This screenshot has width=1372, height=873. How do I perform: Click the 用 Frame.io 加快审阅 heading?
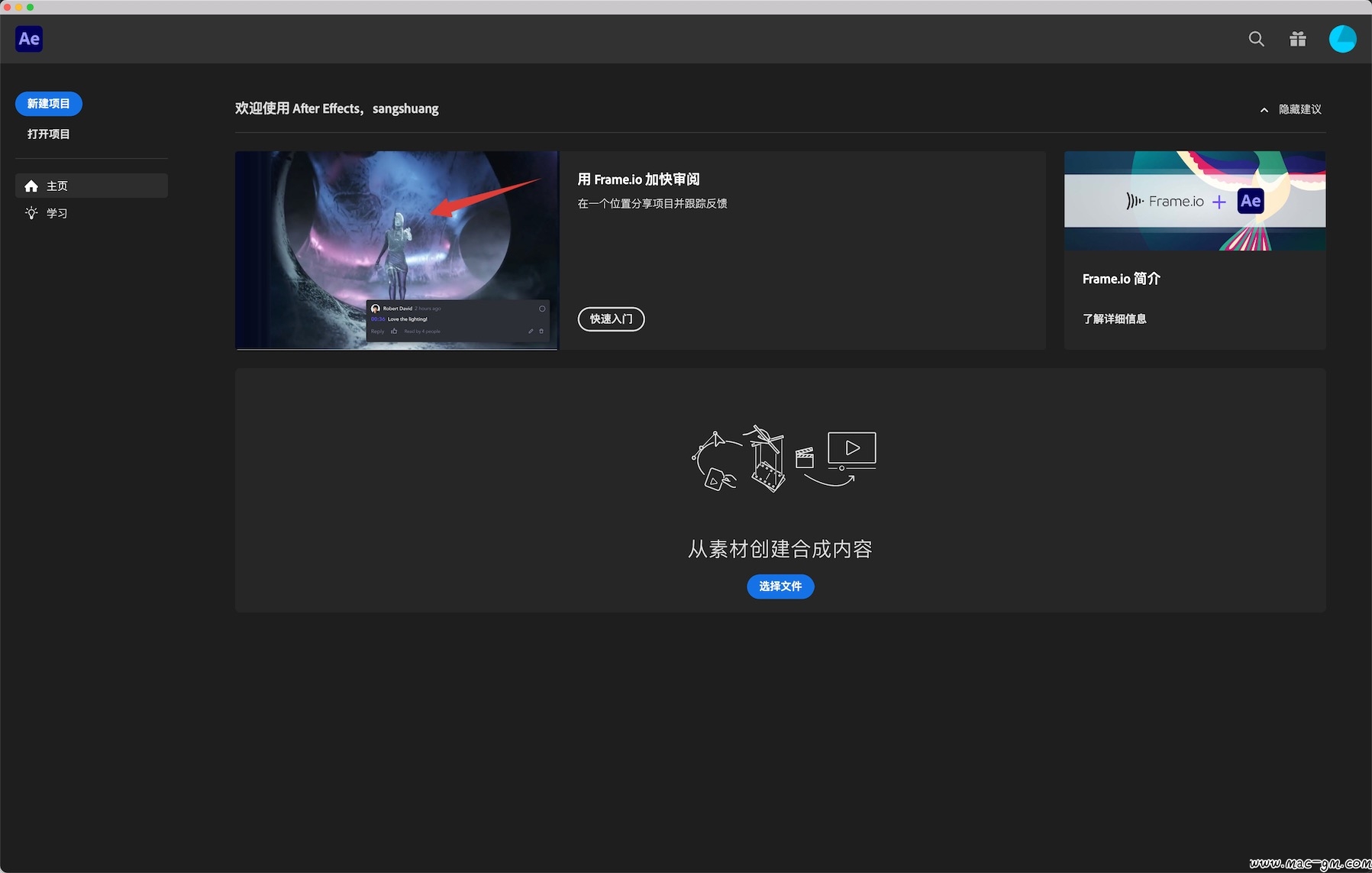point(638,179)
